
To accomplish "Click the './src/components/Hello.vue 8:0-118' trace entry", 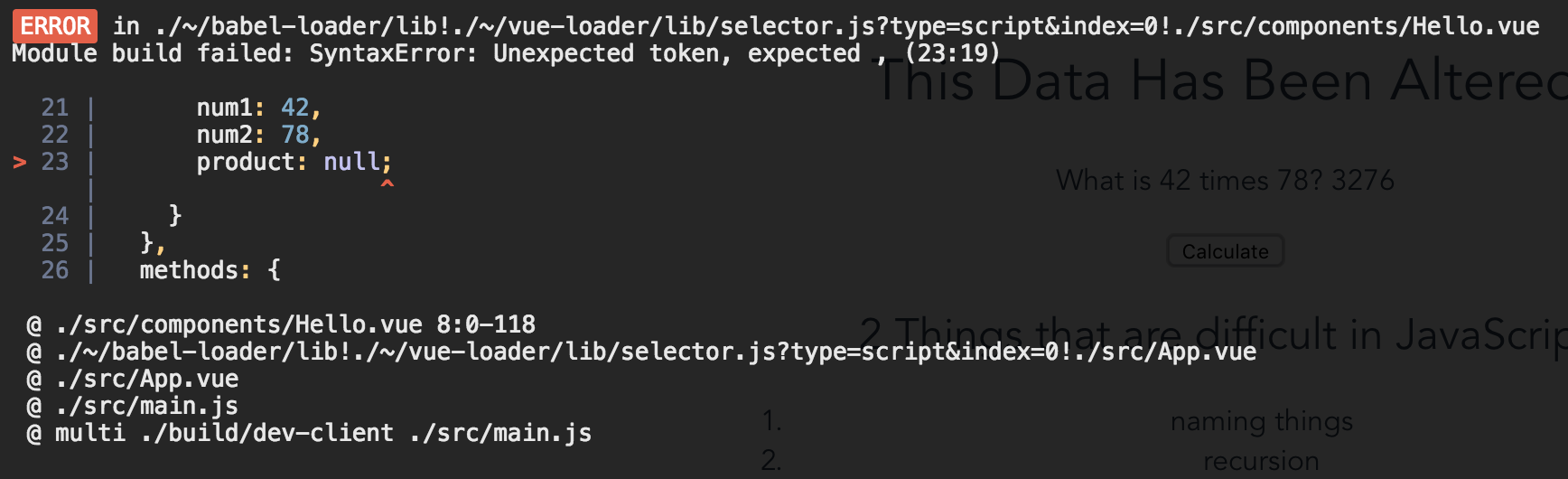I will pos(294,324).
